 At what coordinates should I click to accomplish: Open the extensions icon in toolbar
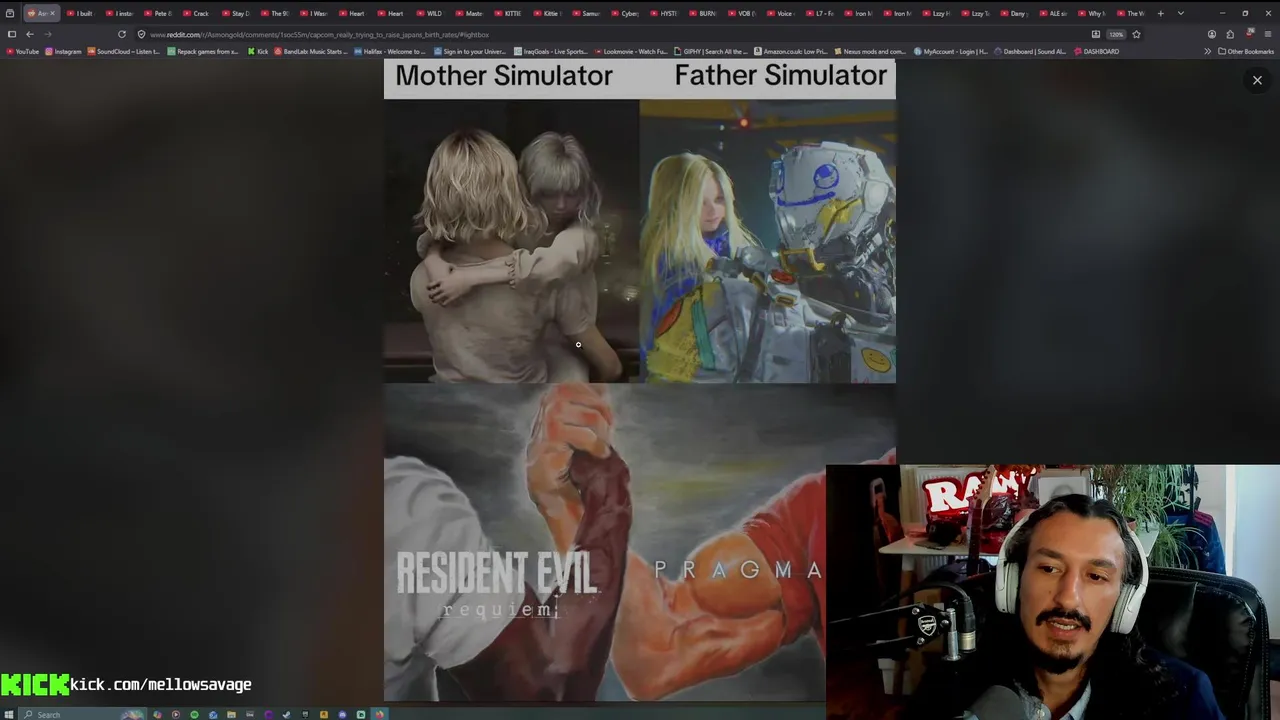click(1230, 34)
